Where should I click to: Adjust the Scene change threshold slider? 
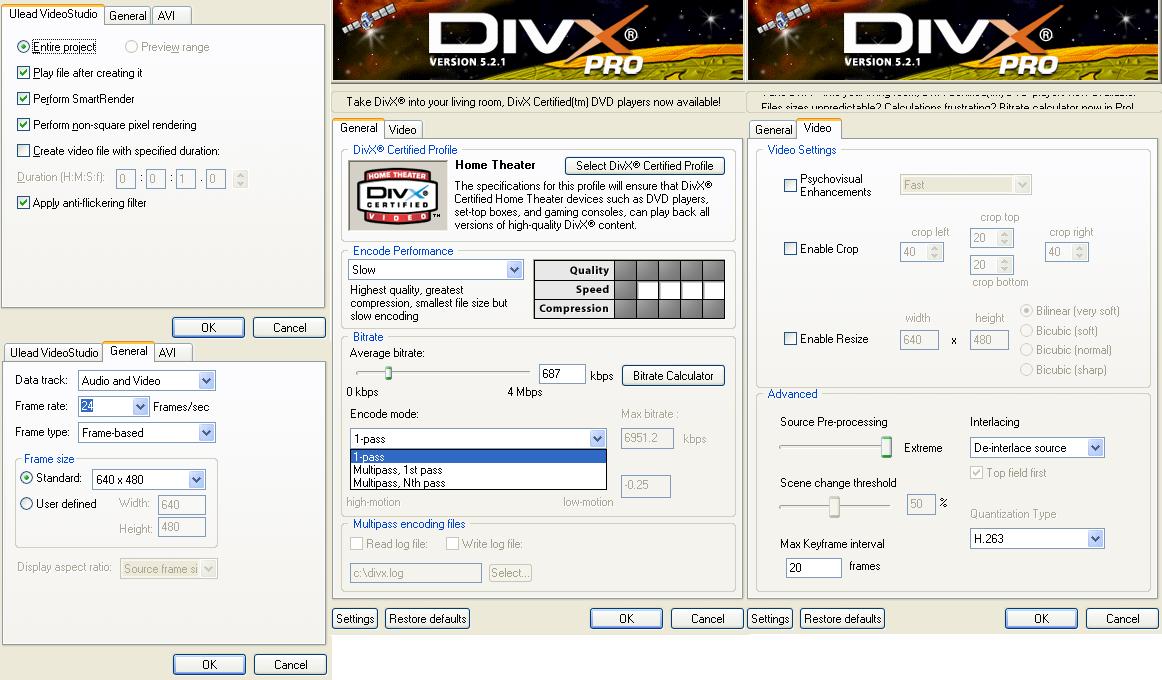(x=834, y=506)
